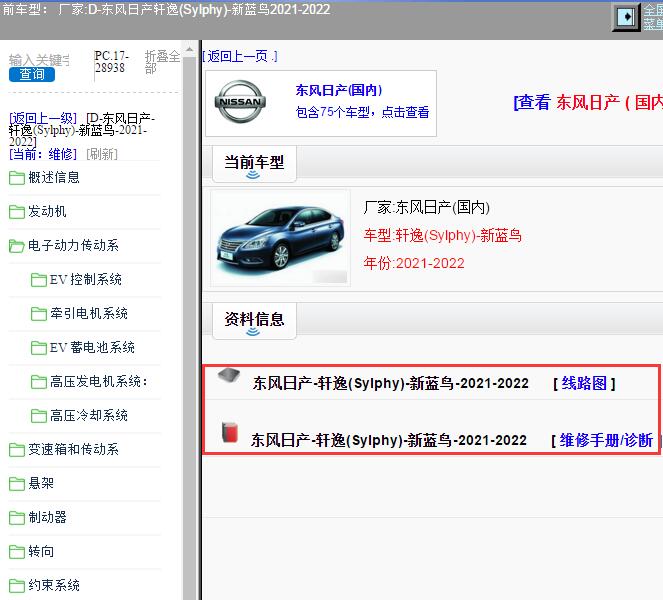This screenshot has width=663, height=600.
Task: Open the 维修手册/诊断 link
Action: [x=606, y=441]
